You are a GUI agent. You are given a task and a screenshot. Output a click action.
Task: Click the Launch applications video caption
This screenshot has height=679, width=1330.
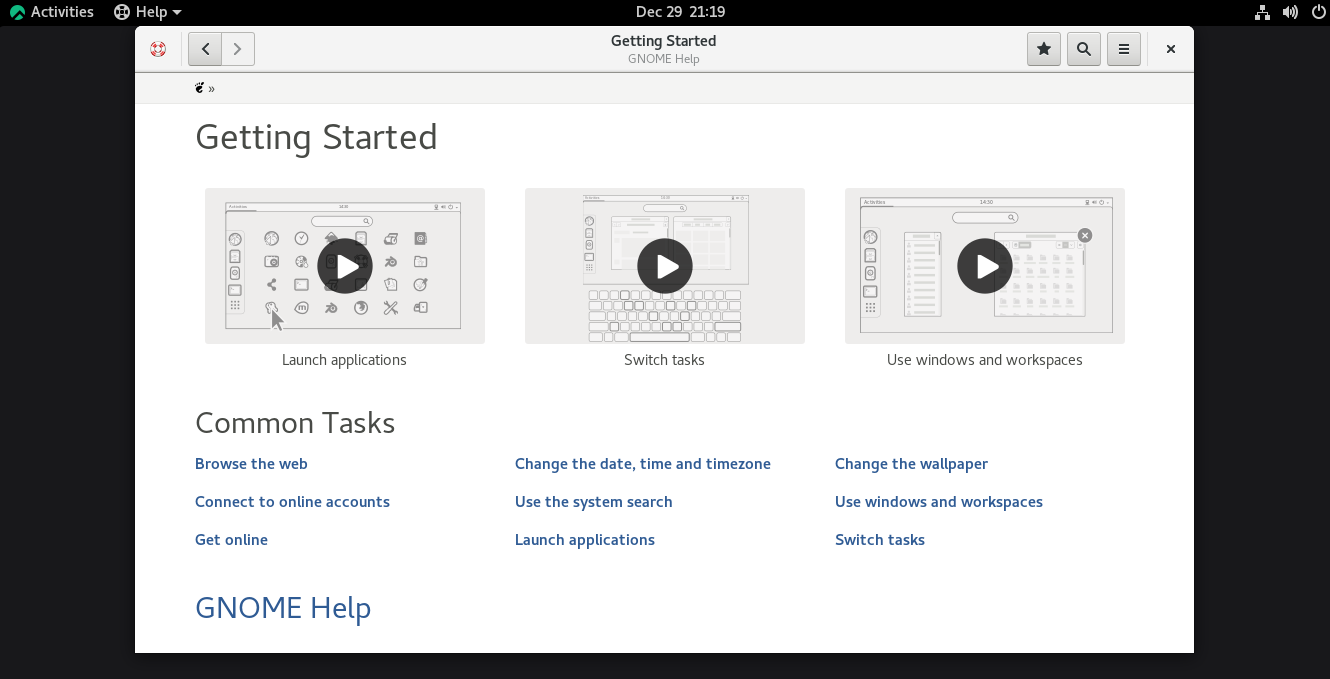click(x=344, y=360)
